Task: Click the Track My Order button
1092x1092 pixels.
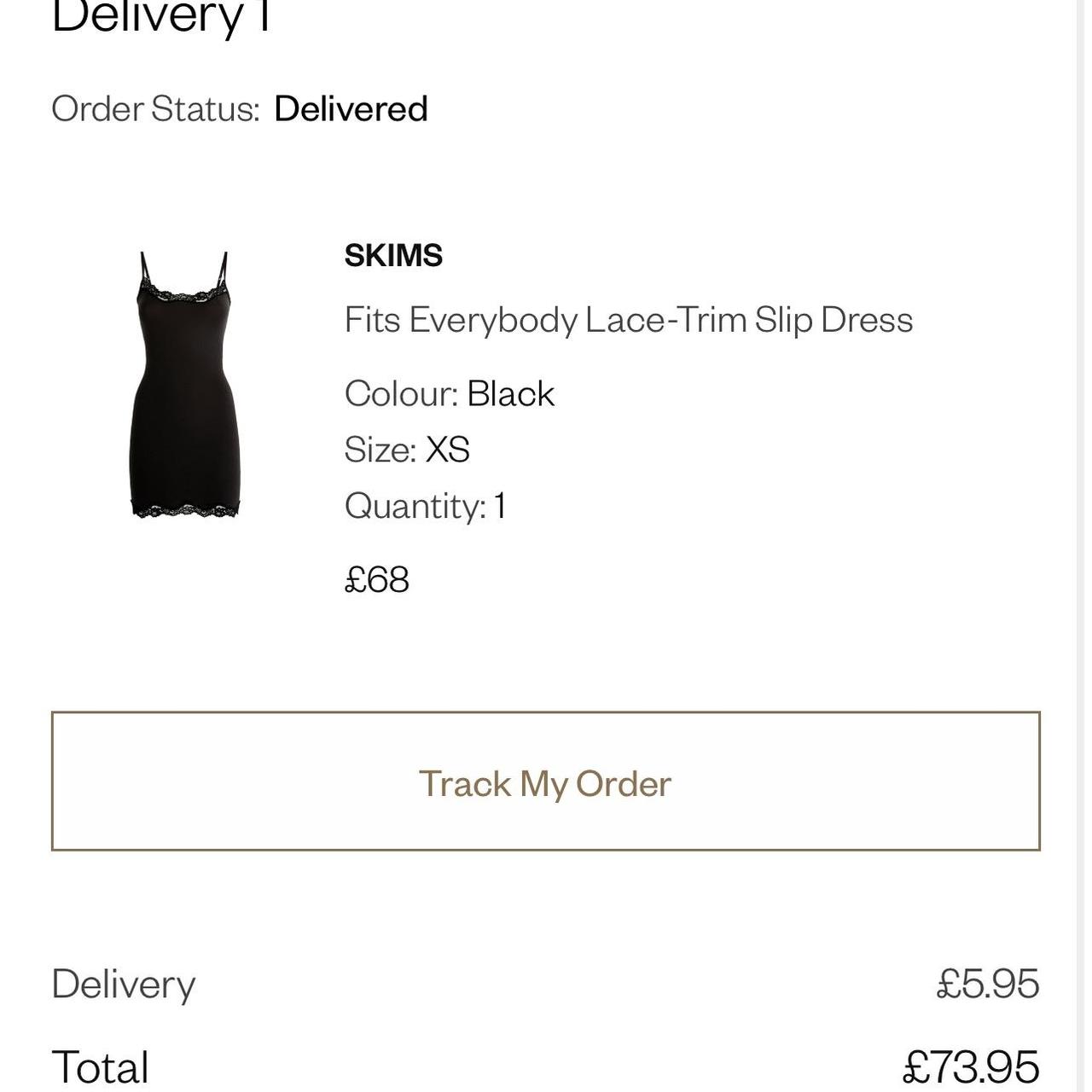Action: tap(545, 781)
